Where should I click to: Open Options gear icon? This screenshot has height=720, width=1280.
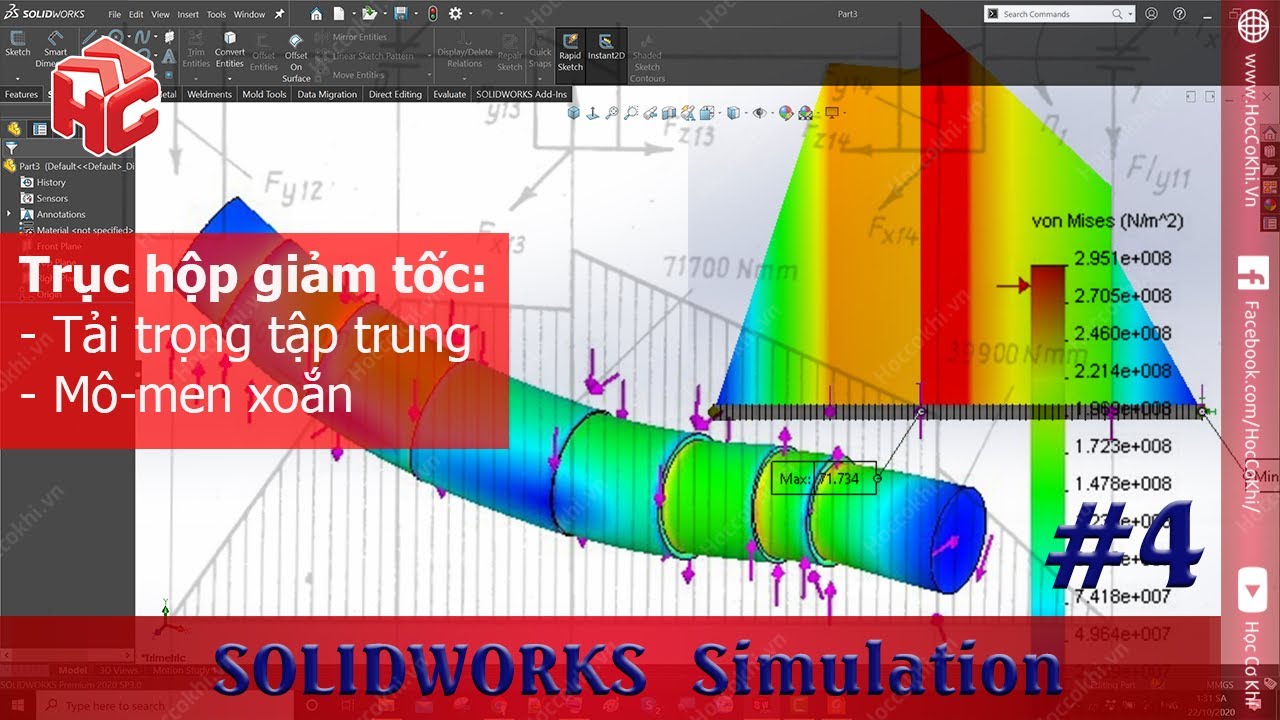pyautogui.click(x=455, y=14)
